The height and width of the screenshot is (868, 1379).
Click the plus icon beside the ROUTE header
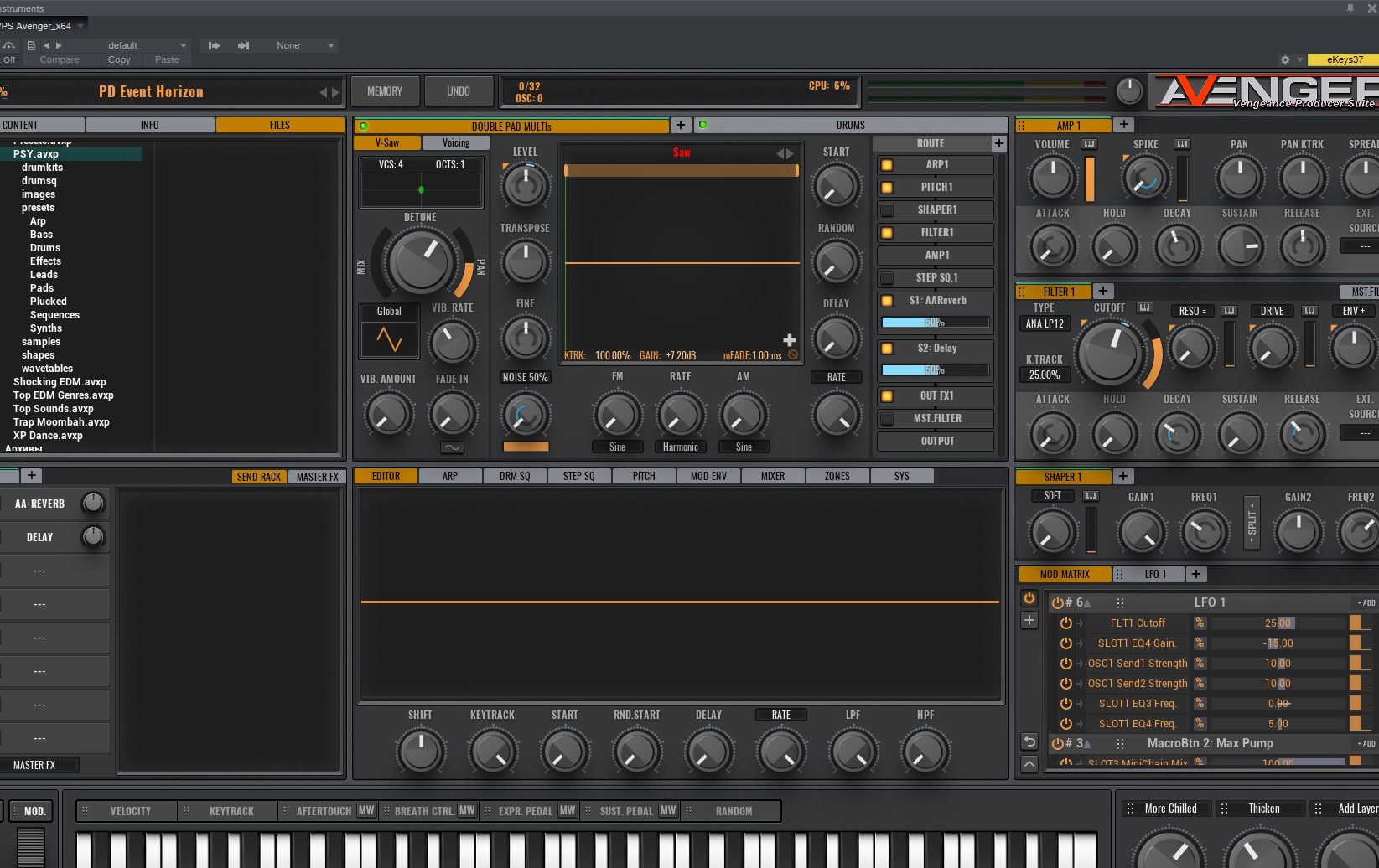pyautogui.click(x=998, y=143)
